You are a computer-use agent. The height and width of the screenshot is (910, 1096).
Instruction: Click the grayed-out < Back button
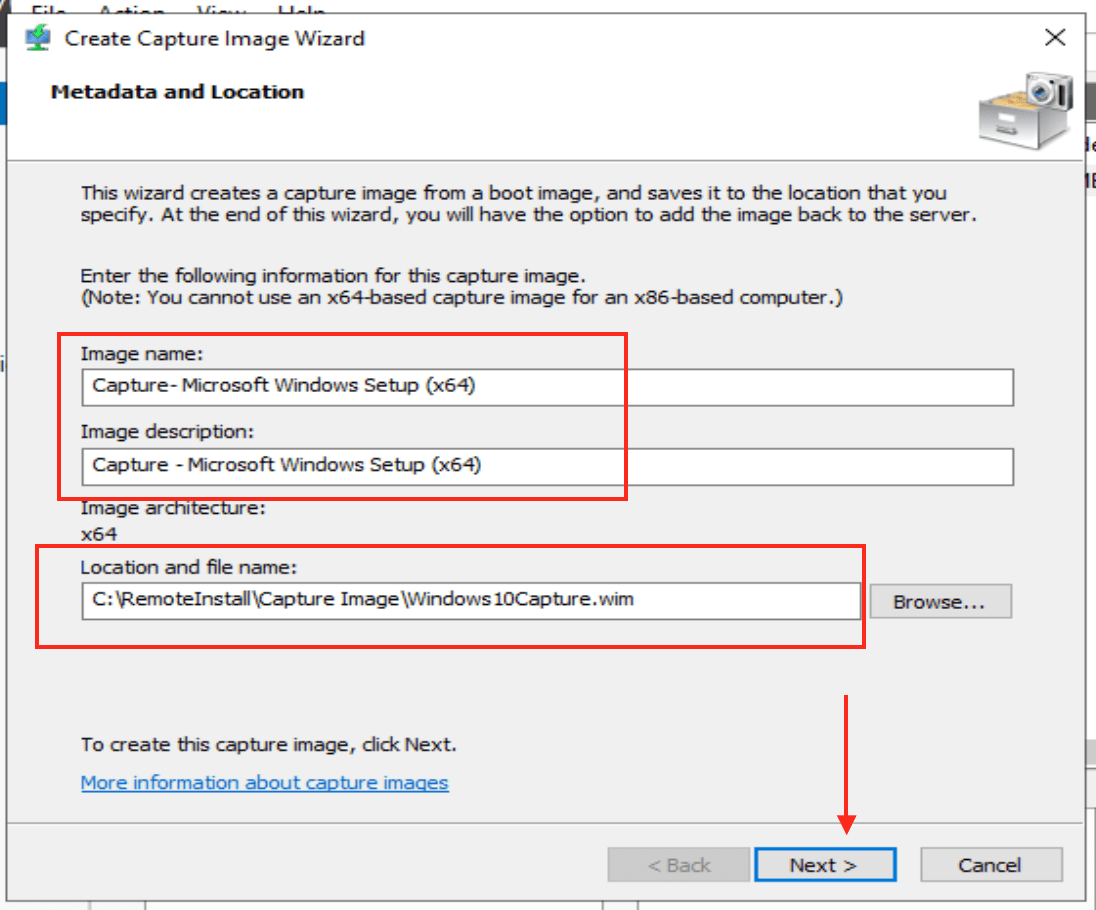click(679, 865)
